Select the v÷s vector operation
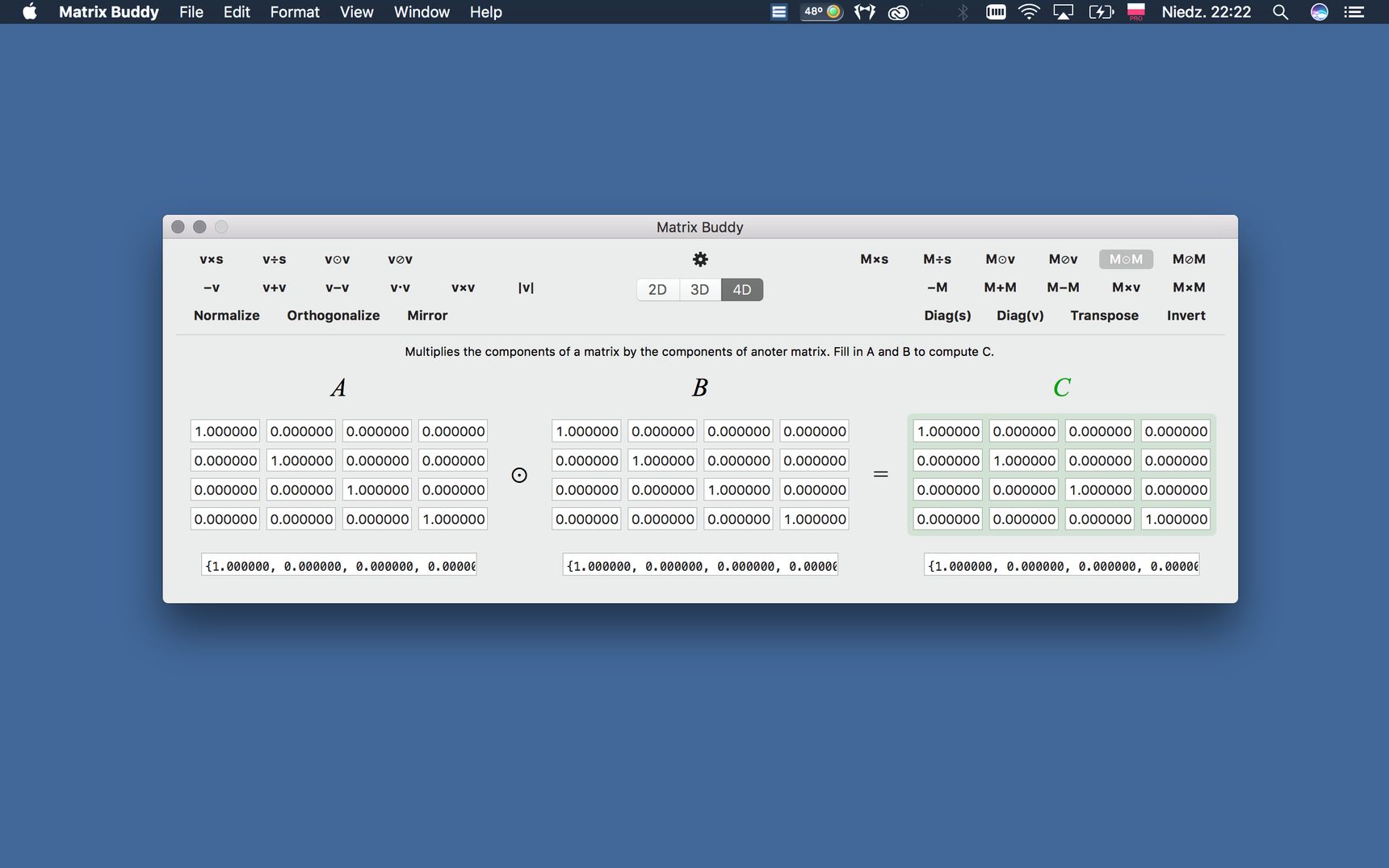 coord(275,259)
